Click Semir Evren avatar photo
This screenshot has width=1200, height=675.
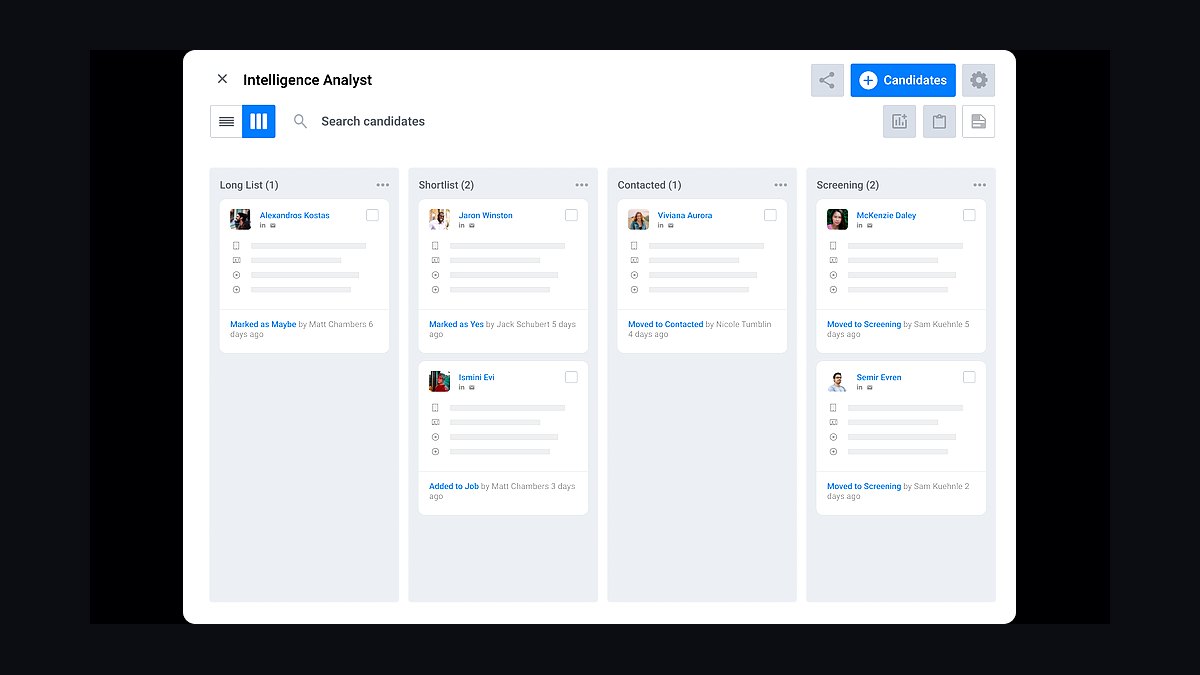pyautogui.click(x=837, y=381)
